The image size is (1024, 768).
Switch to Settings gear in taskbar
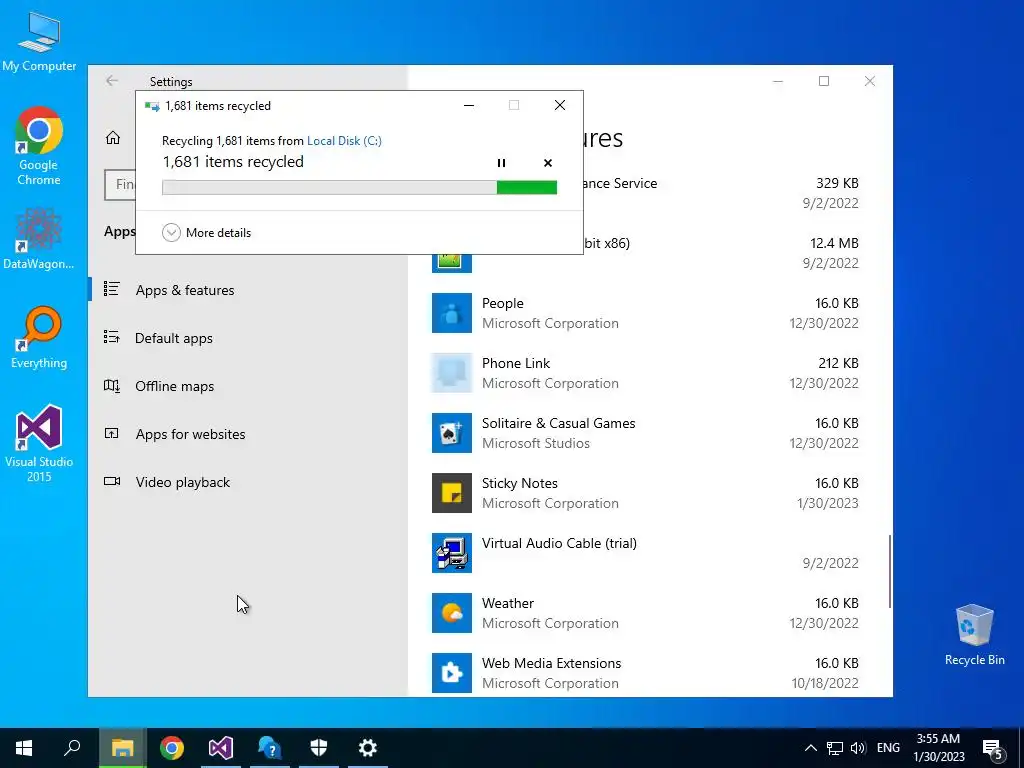click(x=368, y=748)
